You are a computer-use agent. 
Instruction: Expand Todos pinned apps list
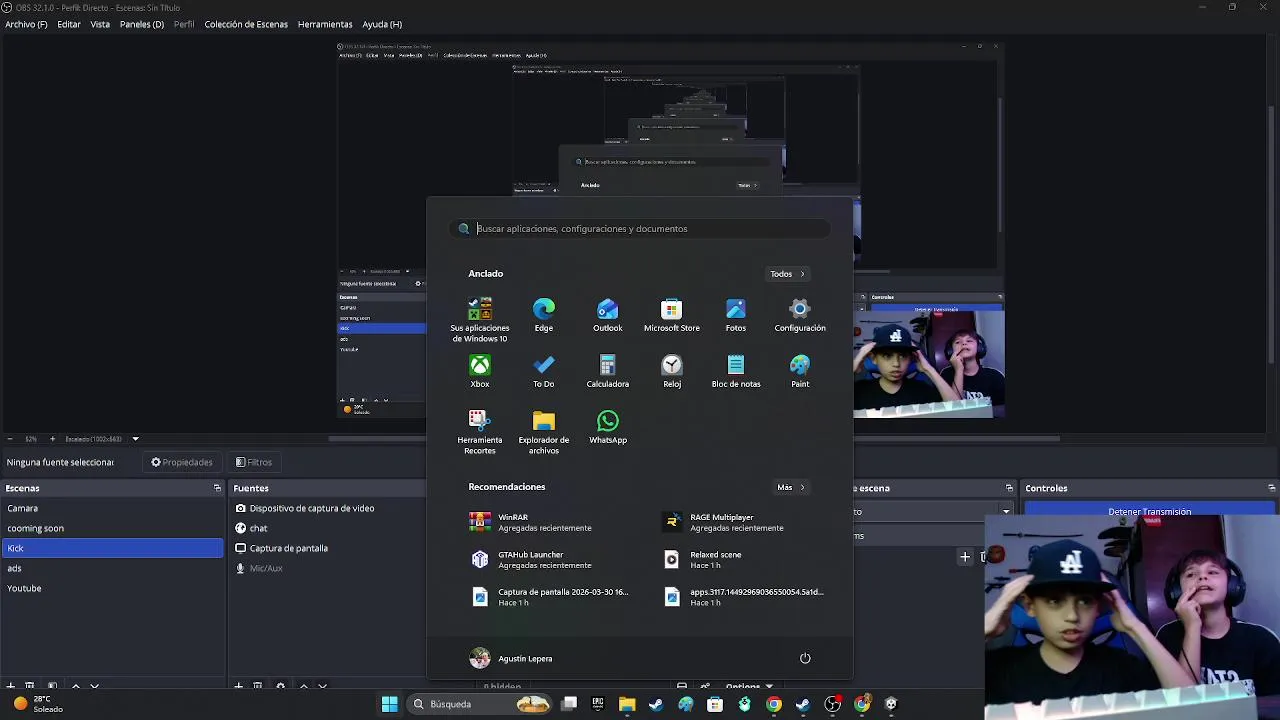point(787,274)
